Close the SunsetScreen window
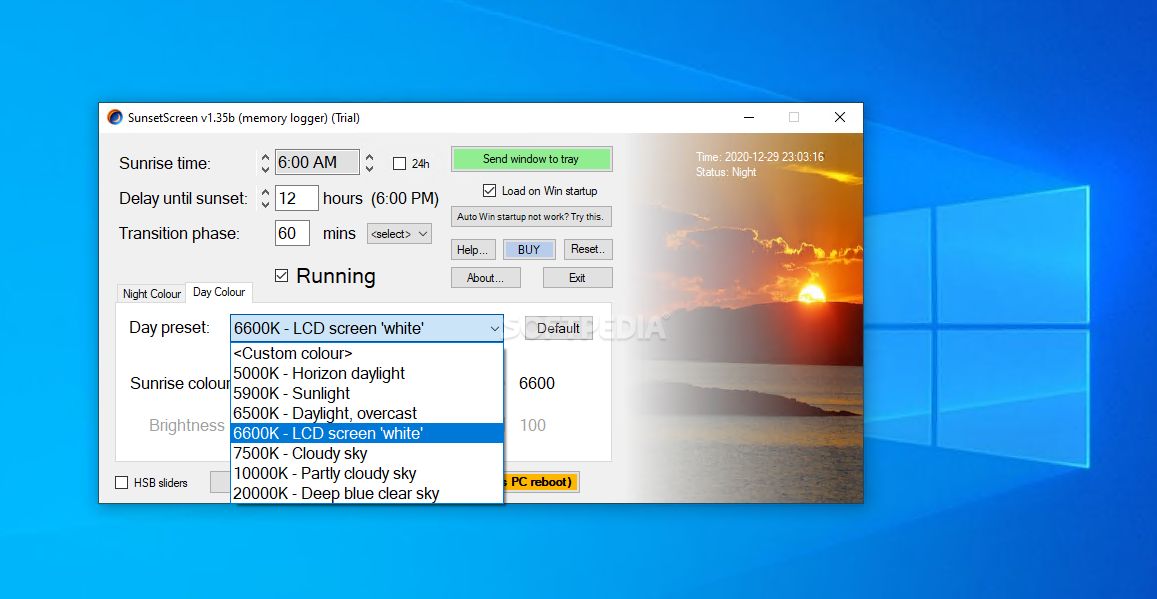The width and height of the screenshot is (1157, 599). click(x=840, y=117)
